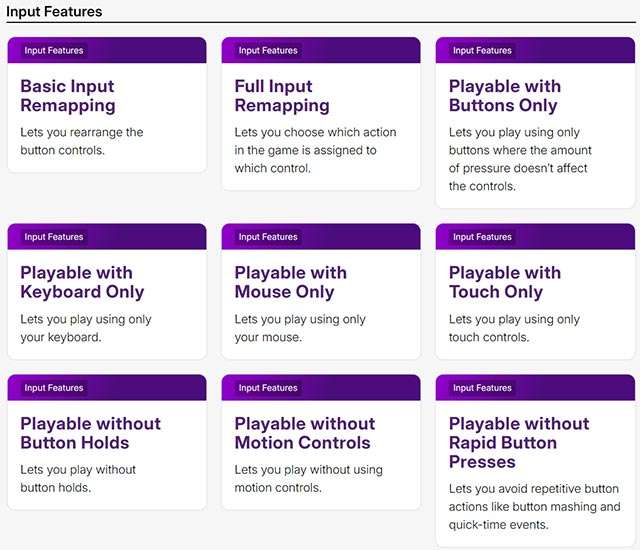Select the Playable with Buttons Only title
This screenshot has height=550, width=640.
click(504, 96)
